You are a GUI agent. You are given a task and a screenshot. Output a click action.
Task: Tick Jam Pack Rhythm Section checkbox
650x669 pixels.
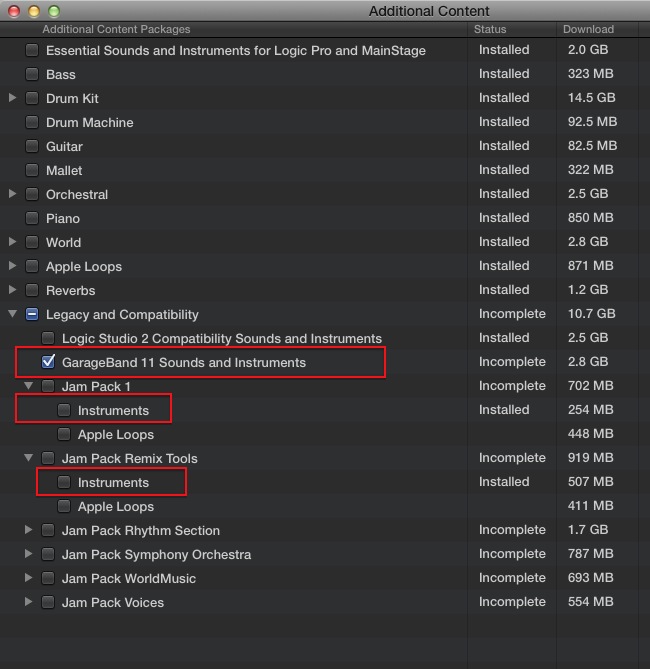click(48, 530)
